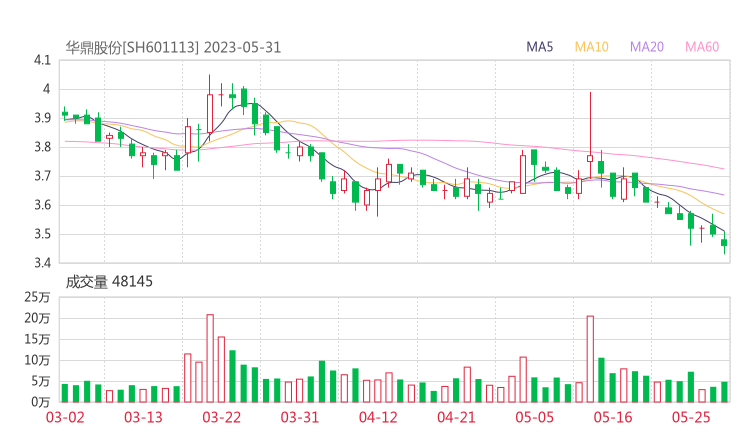Select the last green candlestick on the chart
The height and width of the screenshot is (440, 740).
tap(724, 243)
